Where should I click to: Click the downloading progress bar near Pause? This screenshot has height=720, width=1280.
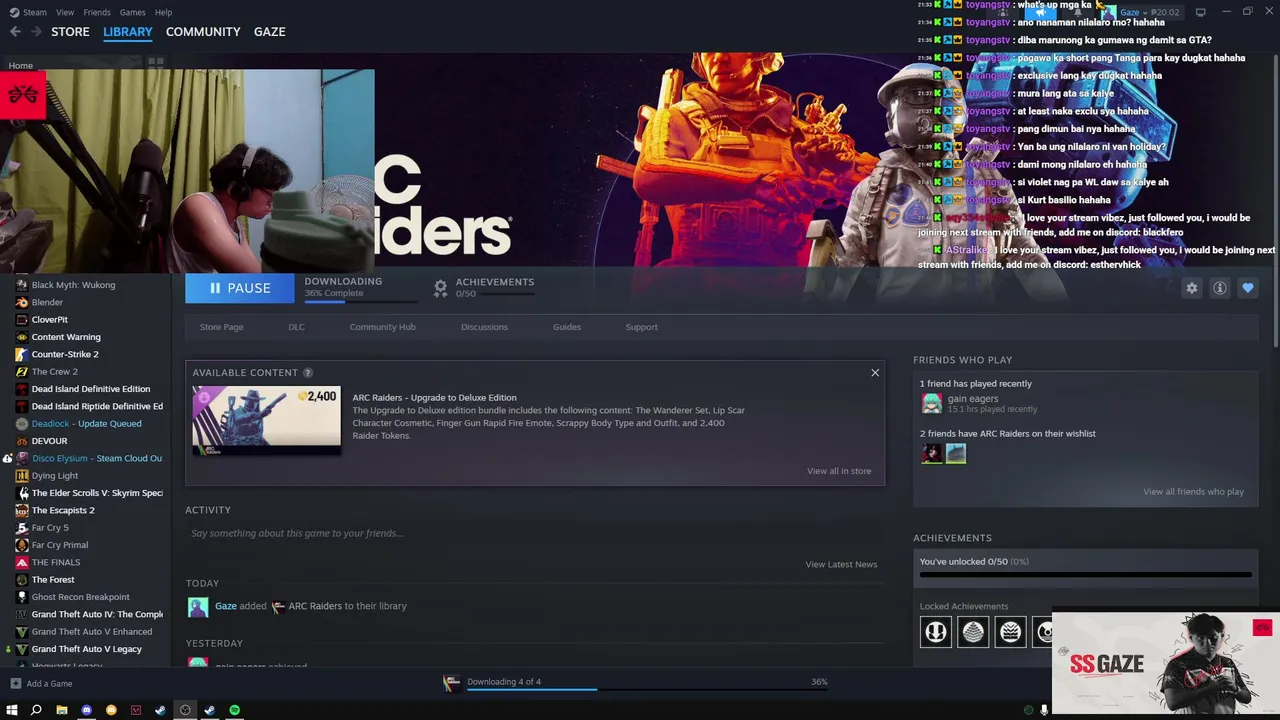coord(360,300)
